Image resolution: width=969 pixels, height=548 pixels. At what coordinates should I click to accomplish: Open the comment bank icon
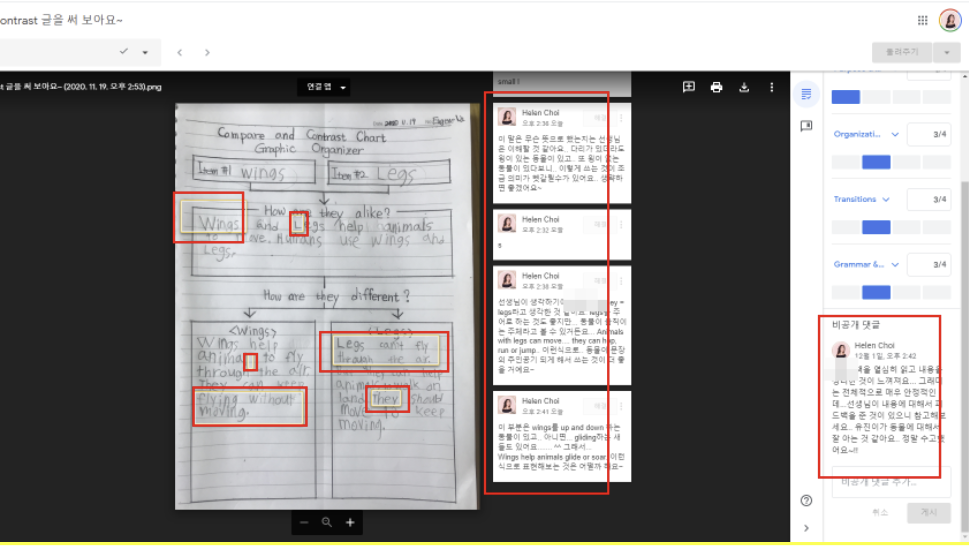(806, 126)
